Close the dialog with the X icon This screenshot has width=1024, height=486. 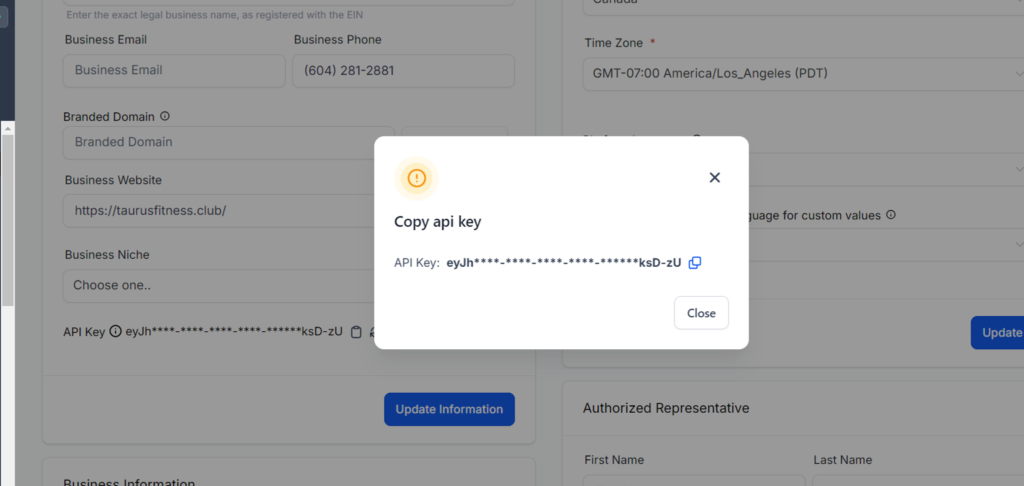click(x=714, y=177)
